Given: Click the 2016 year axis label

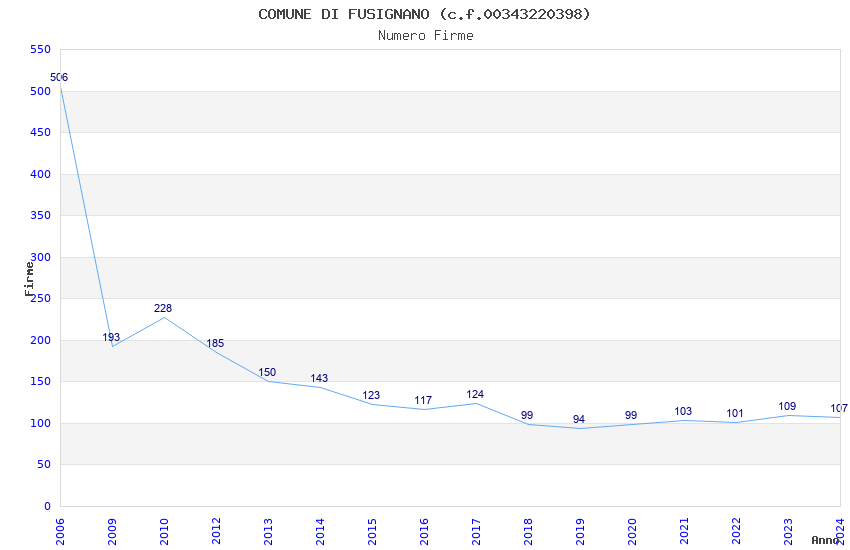Looking at the screenshot, I should click(424, 532).
